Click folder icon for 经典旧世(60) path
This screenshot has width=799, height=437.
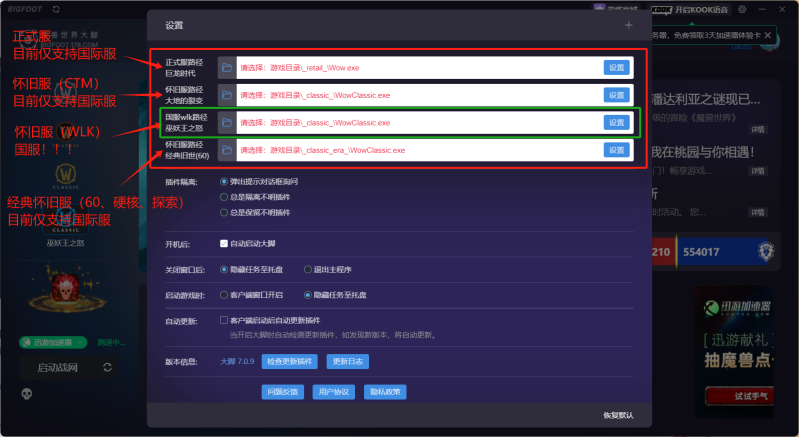[227, 150]
